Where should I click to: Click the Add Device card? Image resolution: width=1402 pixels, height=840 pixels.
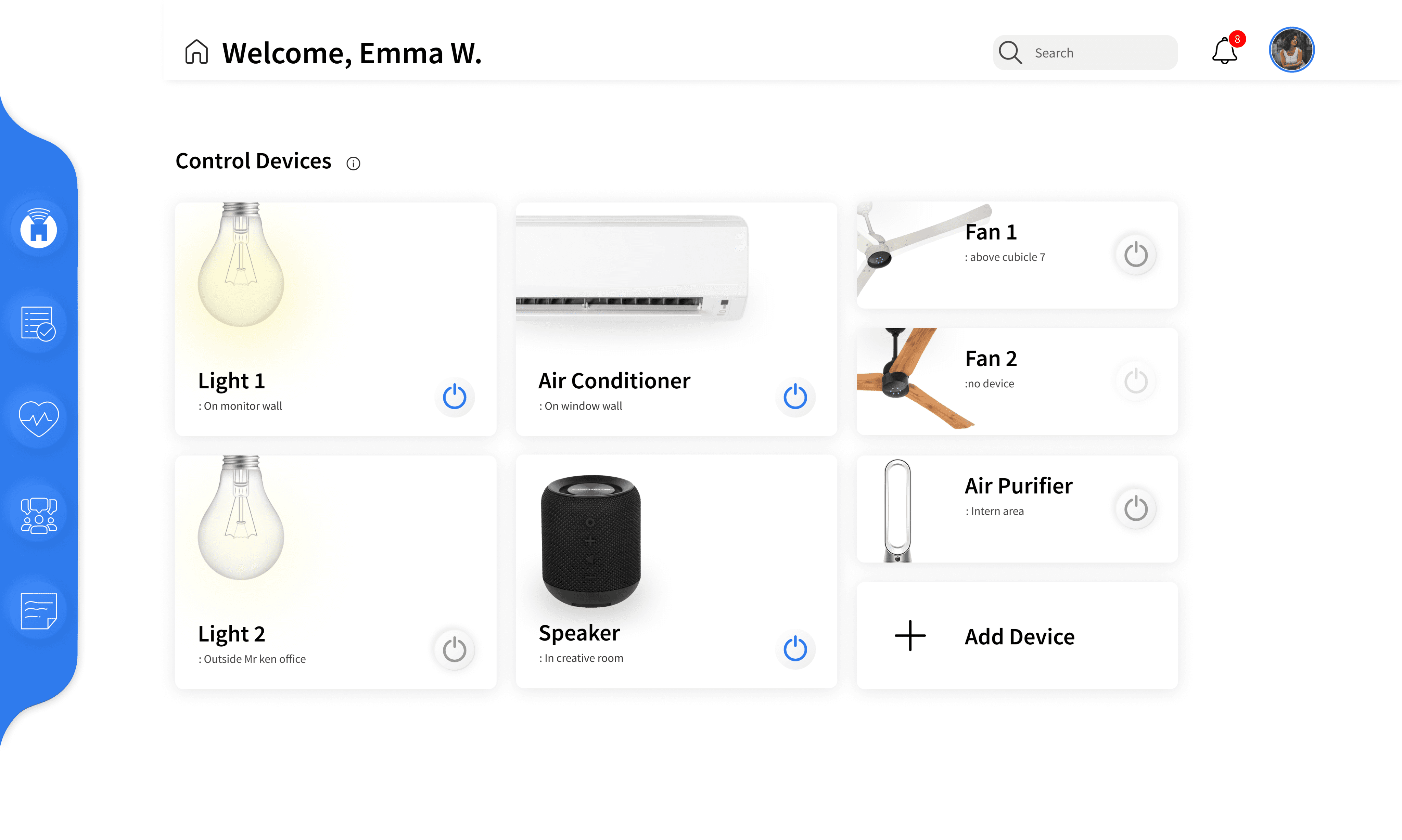(1017, 635)
